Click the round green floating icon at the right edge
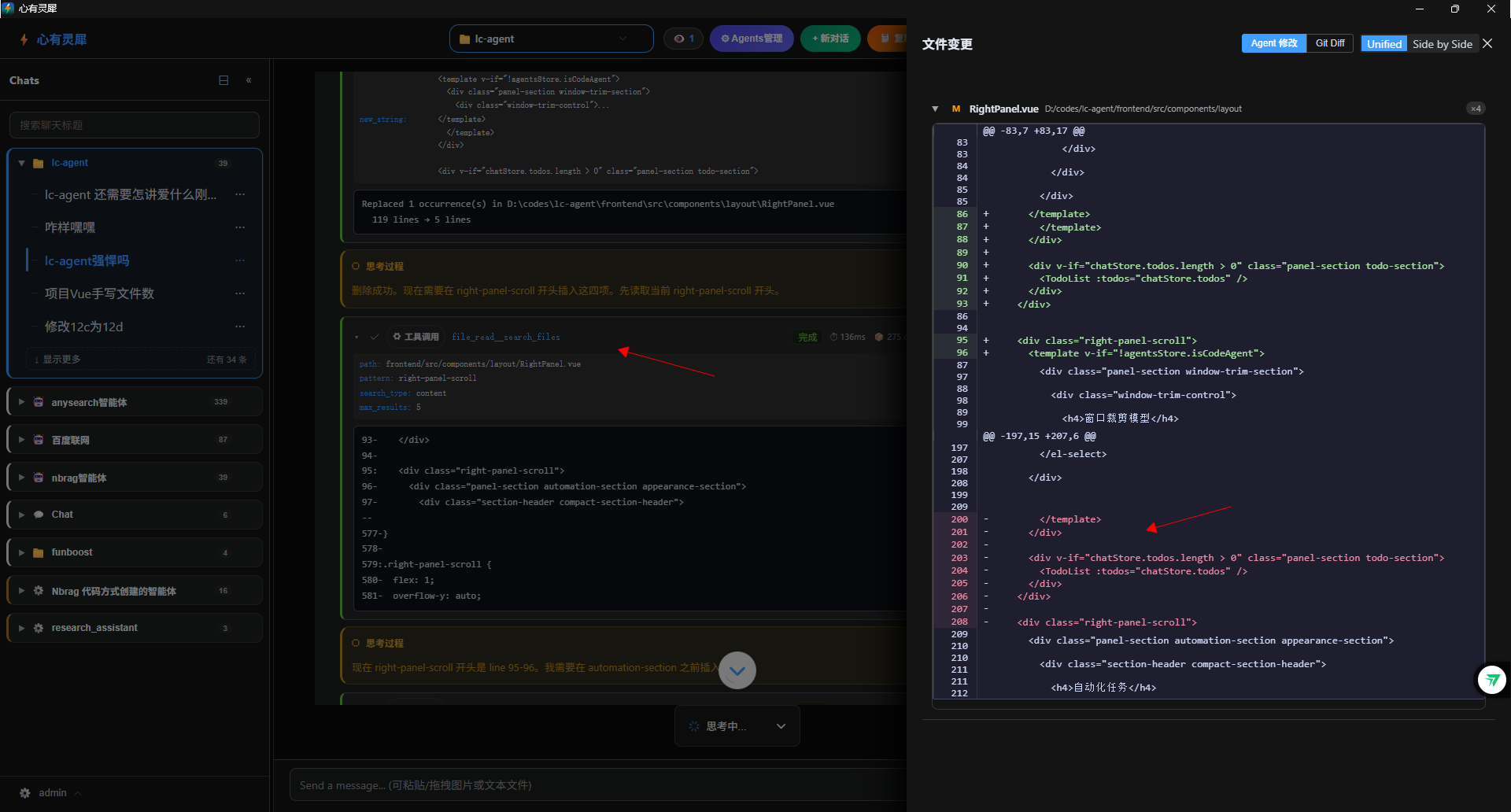The image size is (1511, 812). [x=1492, y=680]
